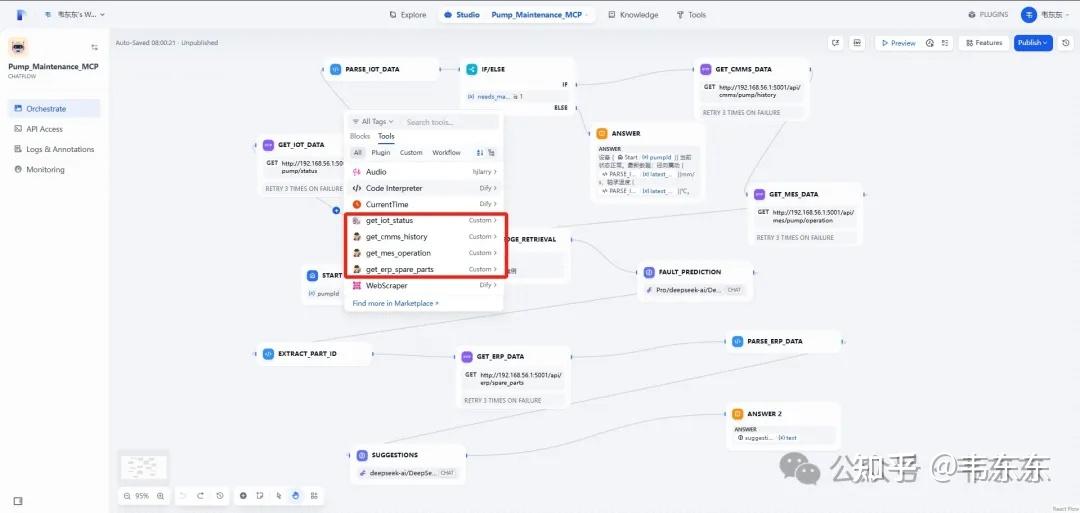Click the conversation variables icon in top toolbar
Viewport: 1080px width, 513px height.
coord(835,43)
